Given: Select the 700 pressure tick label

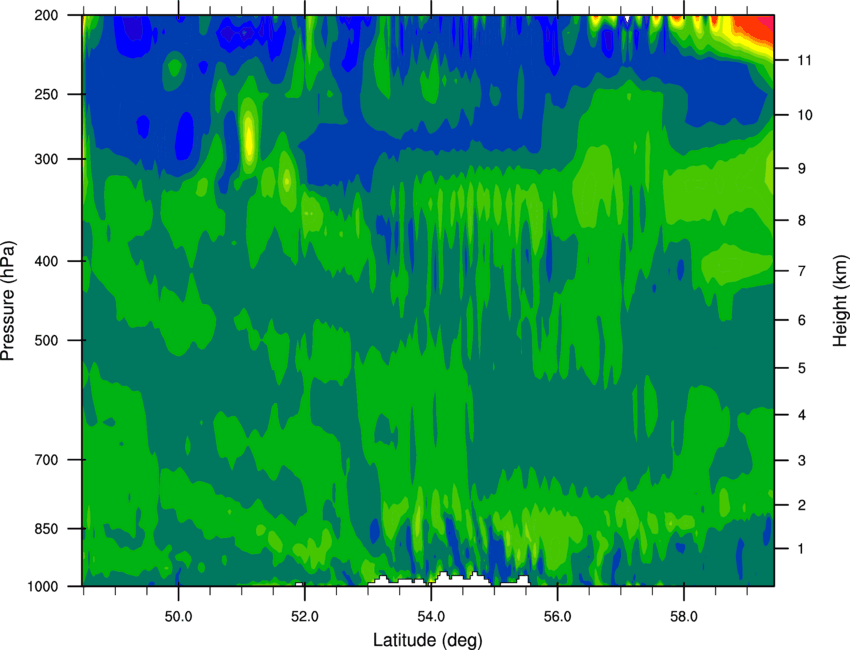Looking at the screenshot, I should [47, 460].
